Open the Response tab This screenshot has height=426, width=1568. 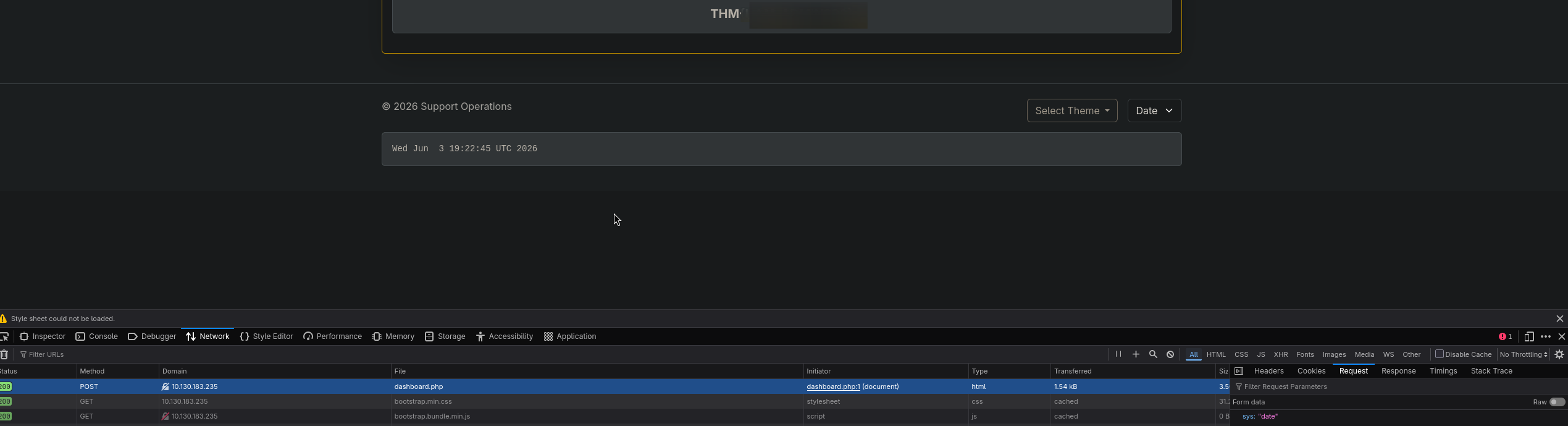(1398, 371)
